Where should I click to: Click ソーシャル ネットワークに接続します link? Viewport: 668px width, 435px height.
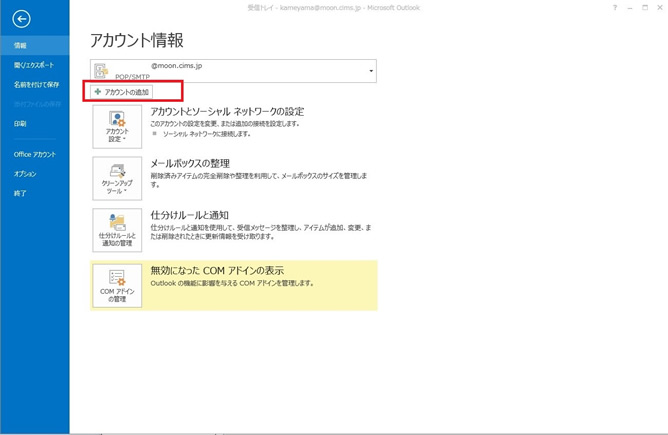[x=207, y=134]
